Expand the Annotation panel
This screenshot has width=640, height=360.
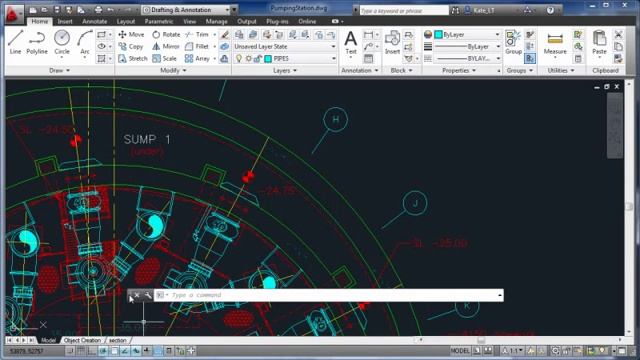coord(360,71)
